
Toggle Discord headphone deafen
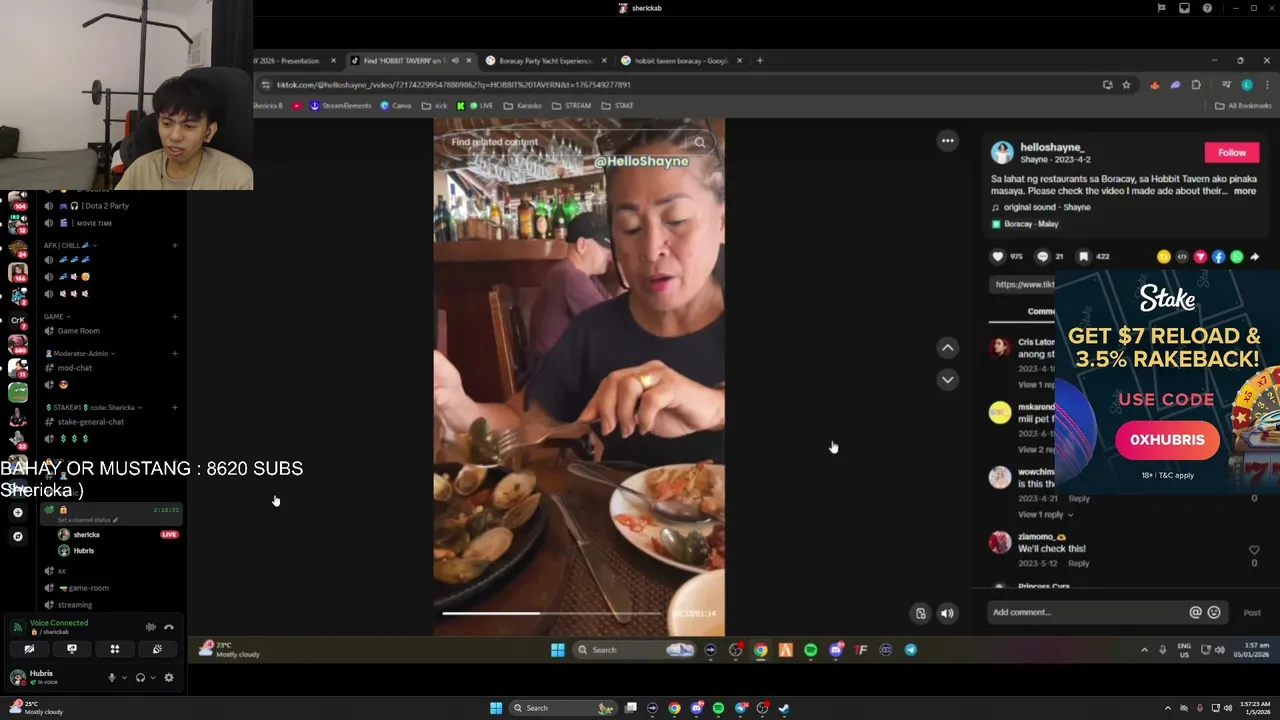[140, 677]
